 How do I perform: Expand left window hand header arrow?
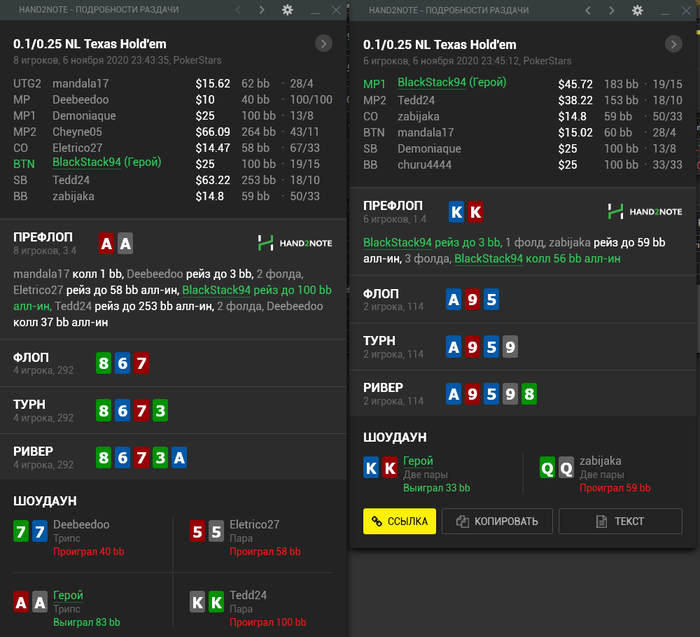coord(324,43)
